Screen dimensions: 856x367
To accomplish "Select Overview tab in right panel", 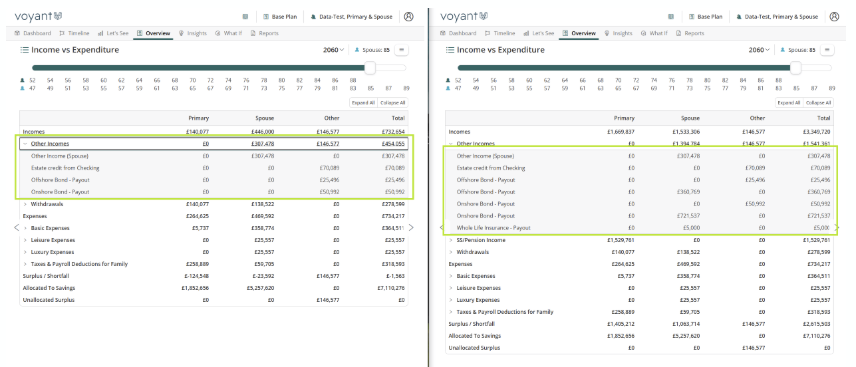I will coord(579,33).
